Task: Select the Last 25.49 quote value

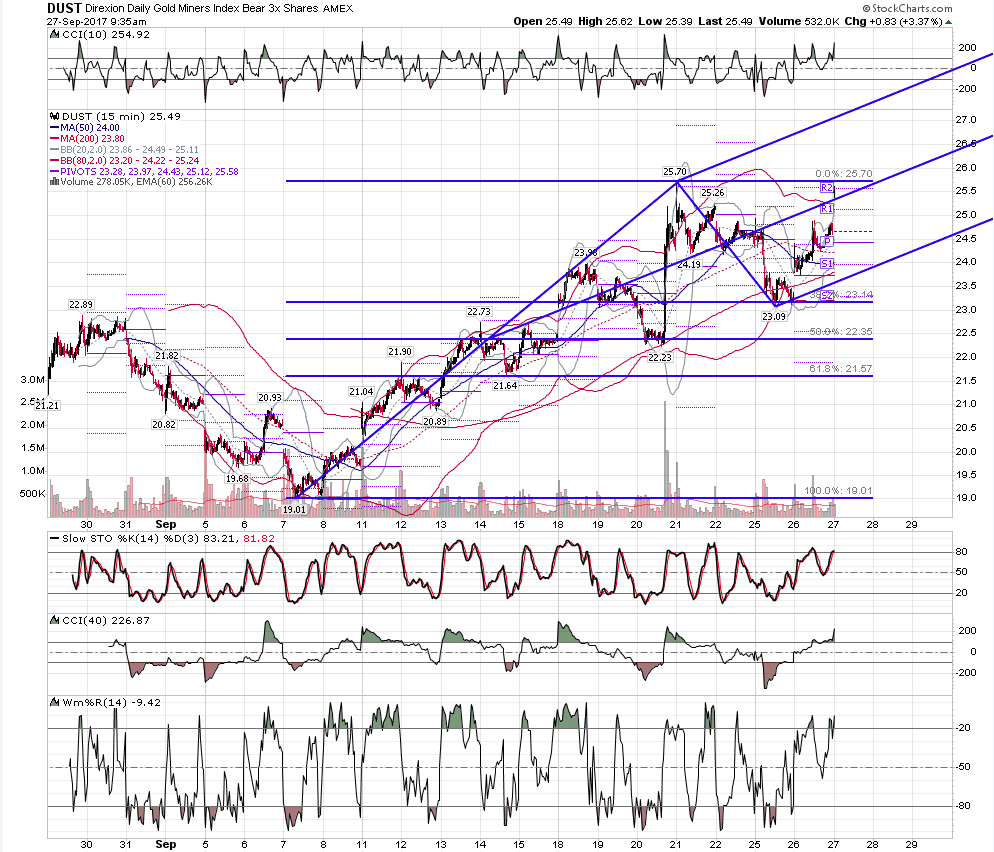Action: (725, 22)
